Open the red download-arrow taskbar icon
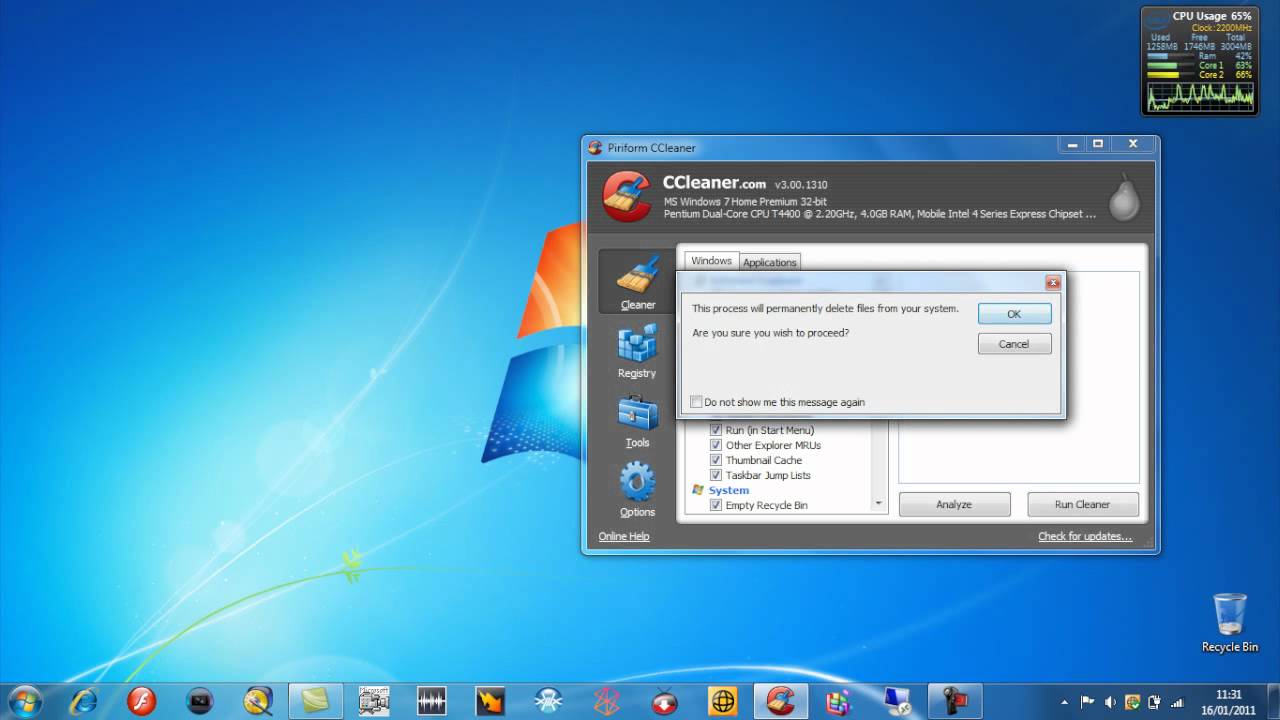 [x=665, y=701]
